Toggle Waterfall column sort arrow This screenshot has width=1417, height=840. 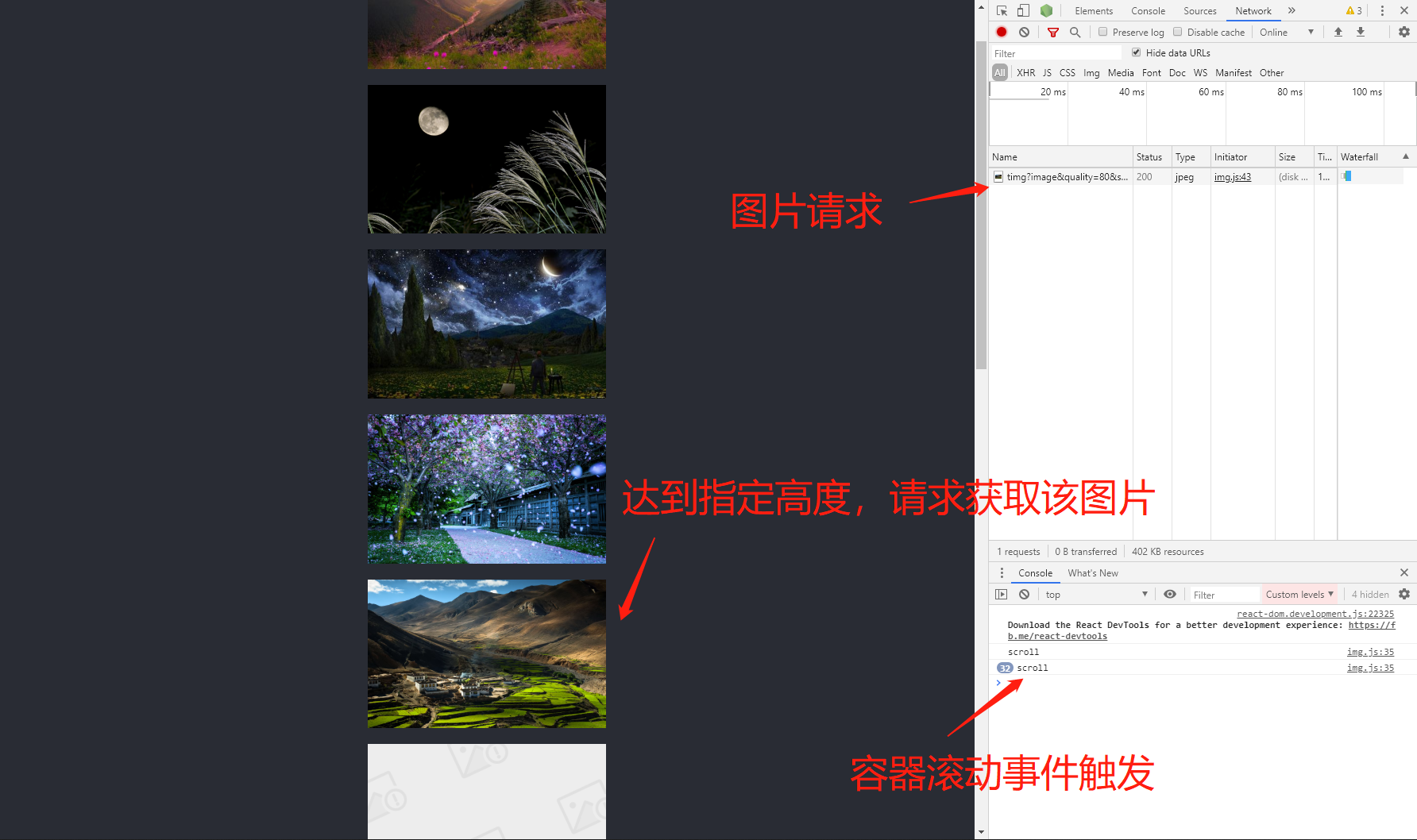click(1406, 156)
